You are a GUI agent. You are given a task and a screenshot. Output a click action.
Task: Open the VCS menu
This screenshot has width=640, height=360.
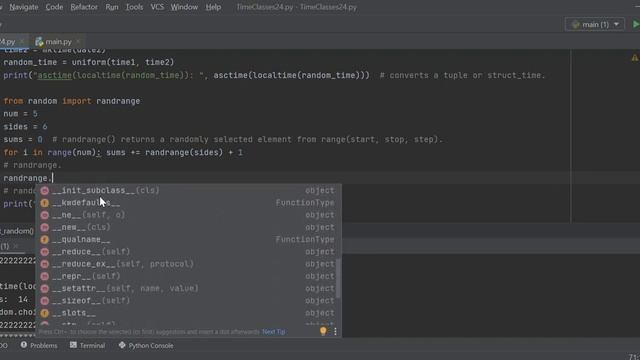[157, 7]
